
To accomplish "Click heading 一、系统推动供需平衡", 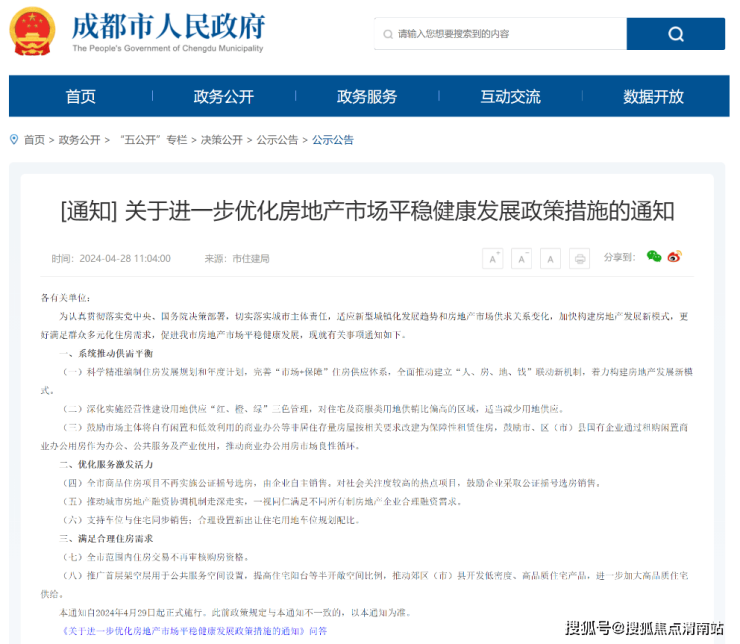I will pyautogui.click(x=106, y=353).
